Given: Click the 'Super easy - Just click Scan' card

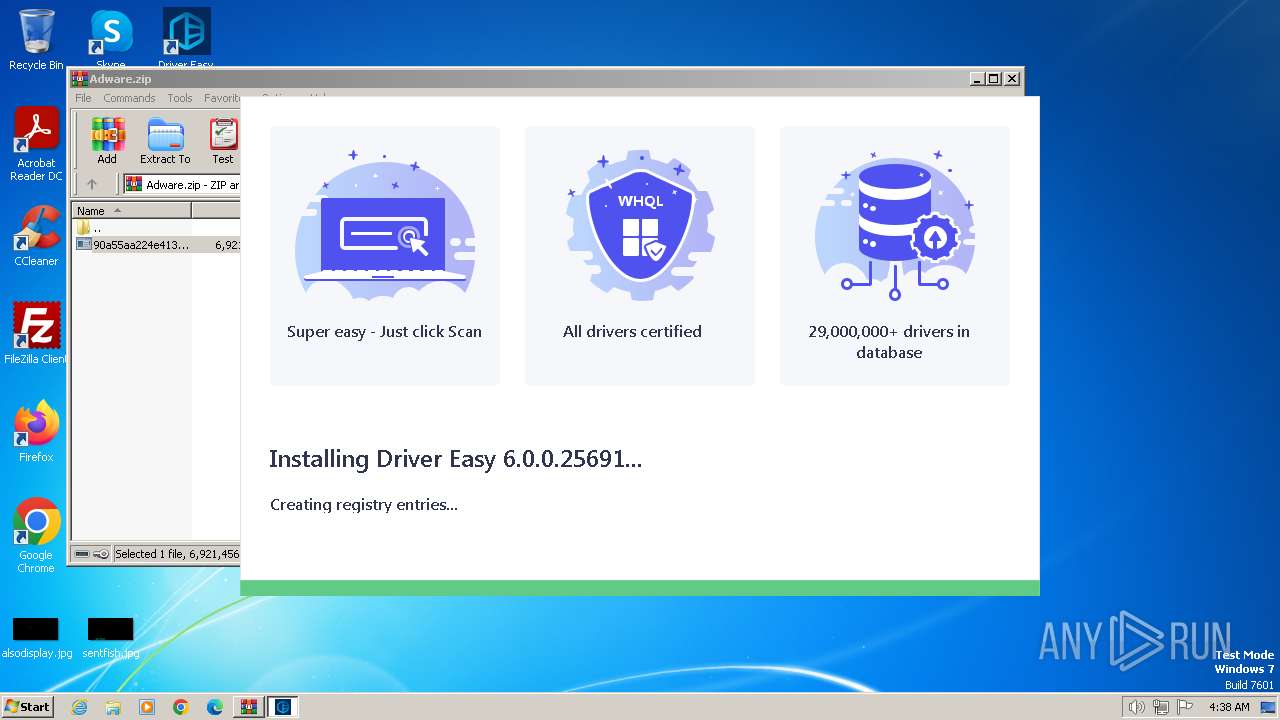Looking at the screenshot, I should coord(385,256).
